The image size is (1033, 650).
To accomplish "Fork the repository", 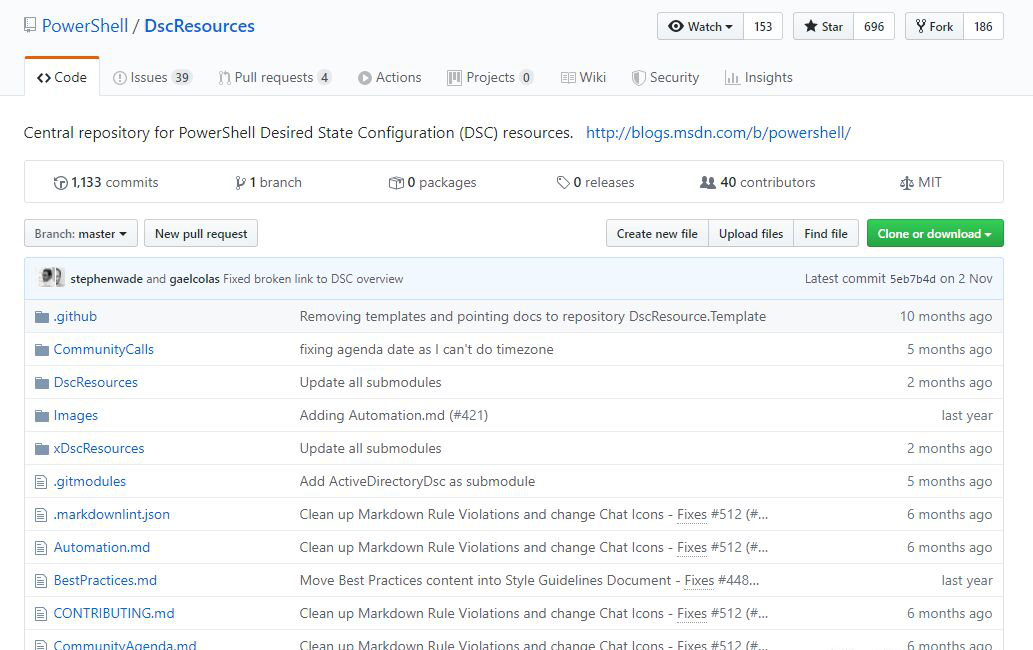I will [935, 26].
